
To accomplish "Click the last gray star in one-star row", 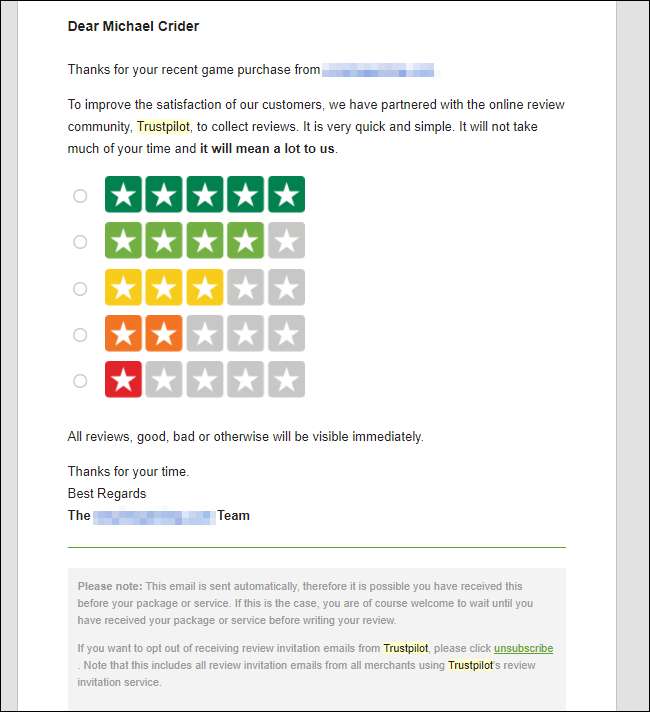I will pos(286,380).
